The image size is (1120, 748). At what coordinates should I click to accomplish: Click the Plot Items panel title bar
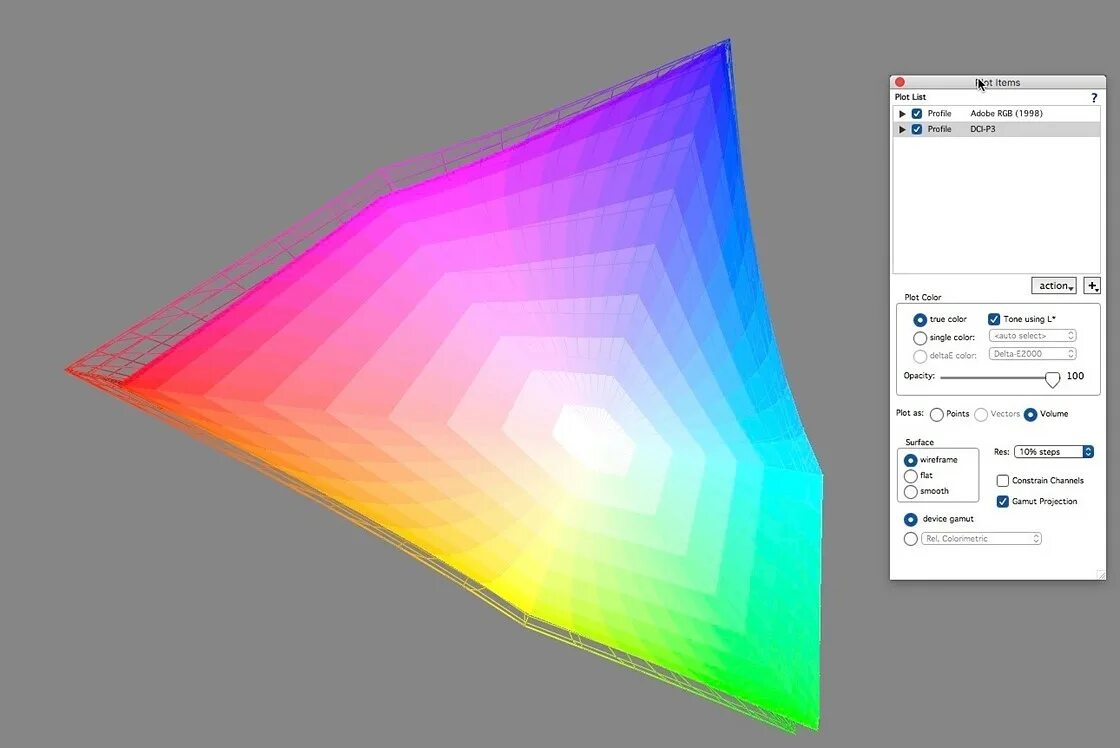click(998, 82)
